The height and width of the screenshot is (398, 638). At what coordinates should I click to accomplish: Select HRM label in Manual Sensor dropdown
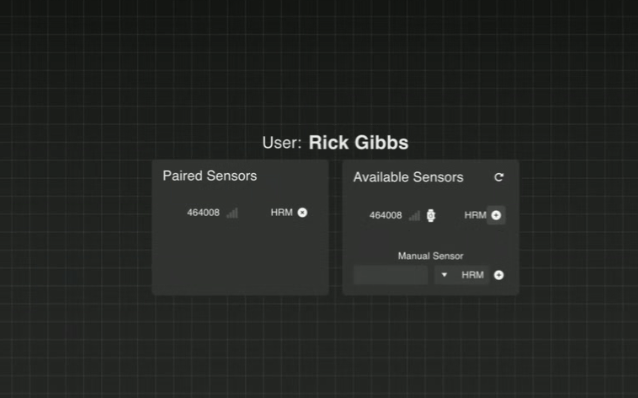(x=472, y=275)
